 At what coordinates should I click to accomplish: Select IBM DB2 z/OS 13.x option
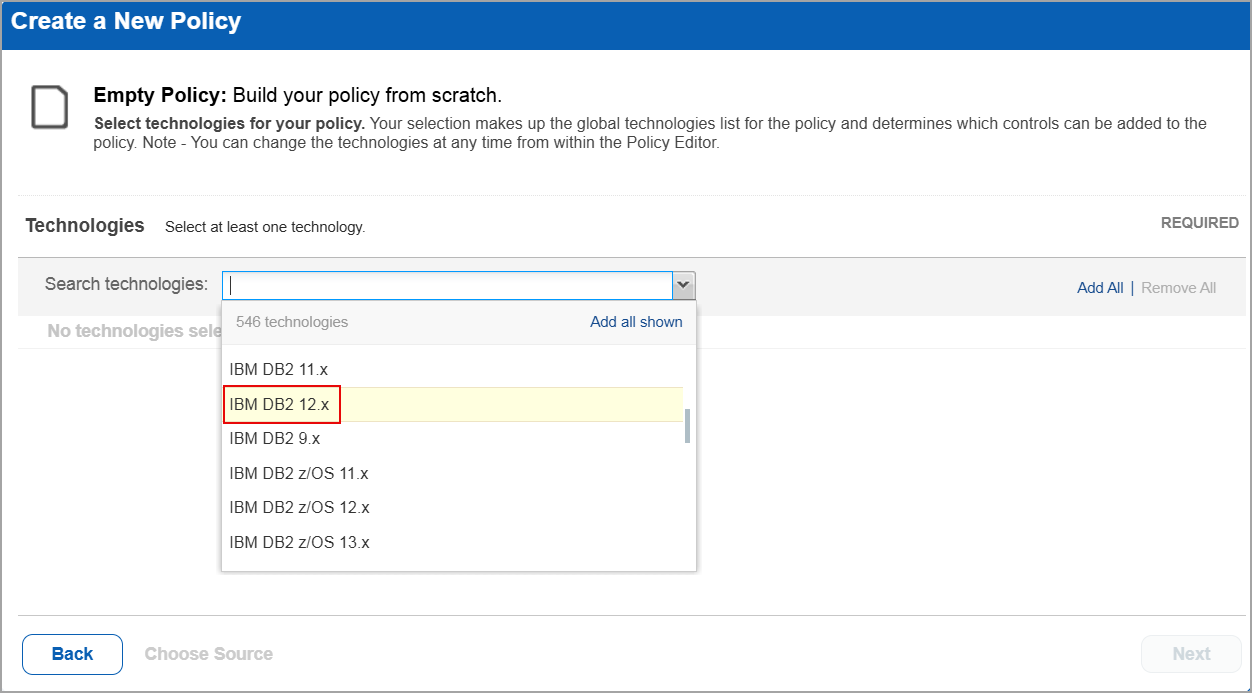(x=454, y=542)
